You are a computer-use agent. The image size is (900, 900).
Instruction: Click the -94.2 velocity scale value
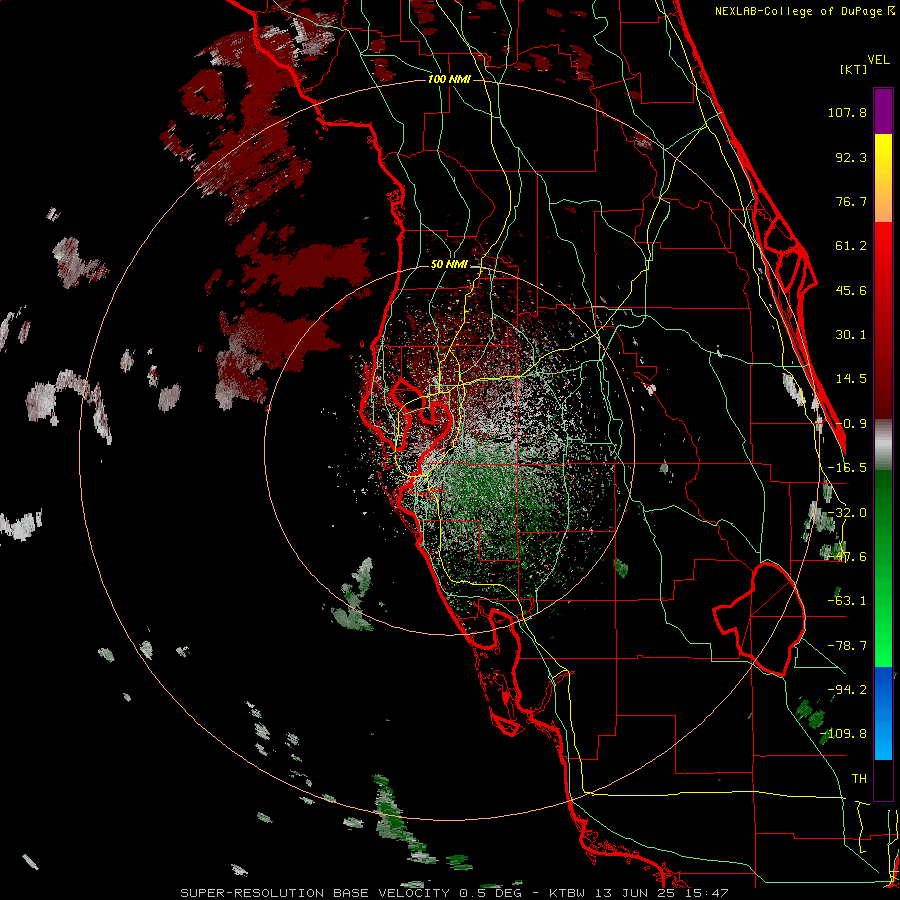click(x=847, y=690)
